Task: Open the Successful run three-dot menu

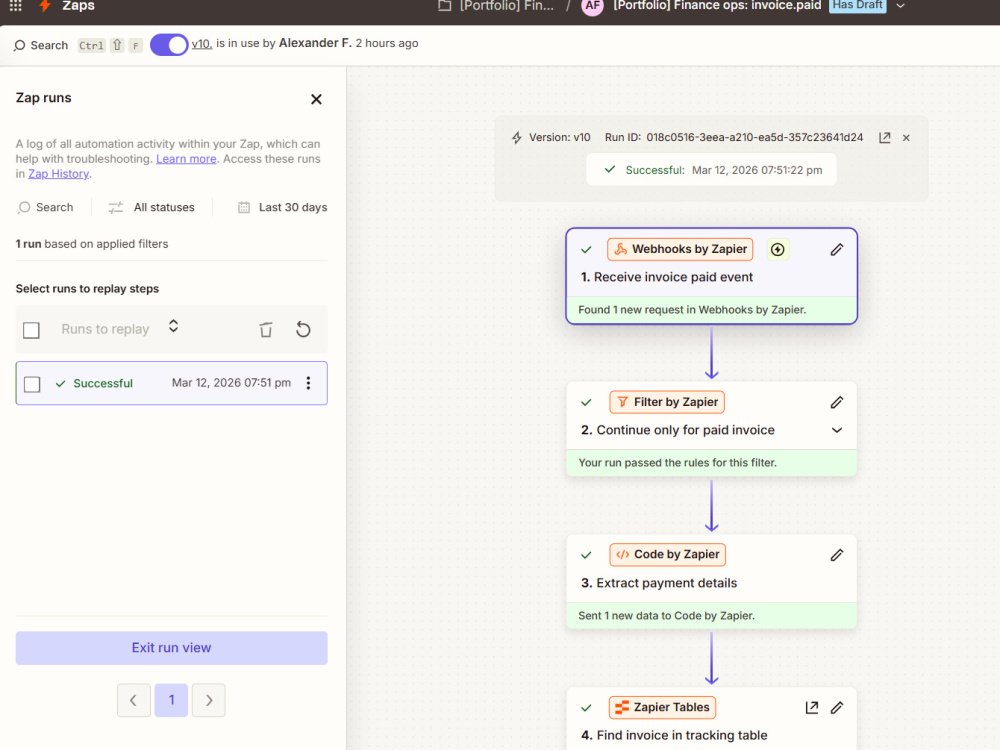Action: 308,383
